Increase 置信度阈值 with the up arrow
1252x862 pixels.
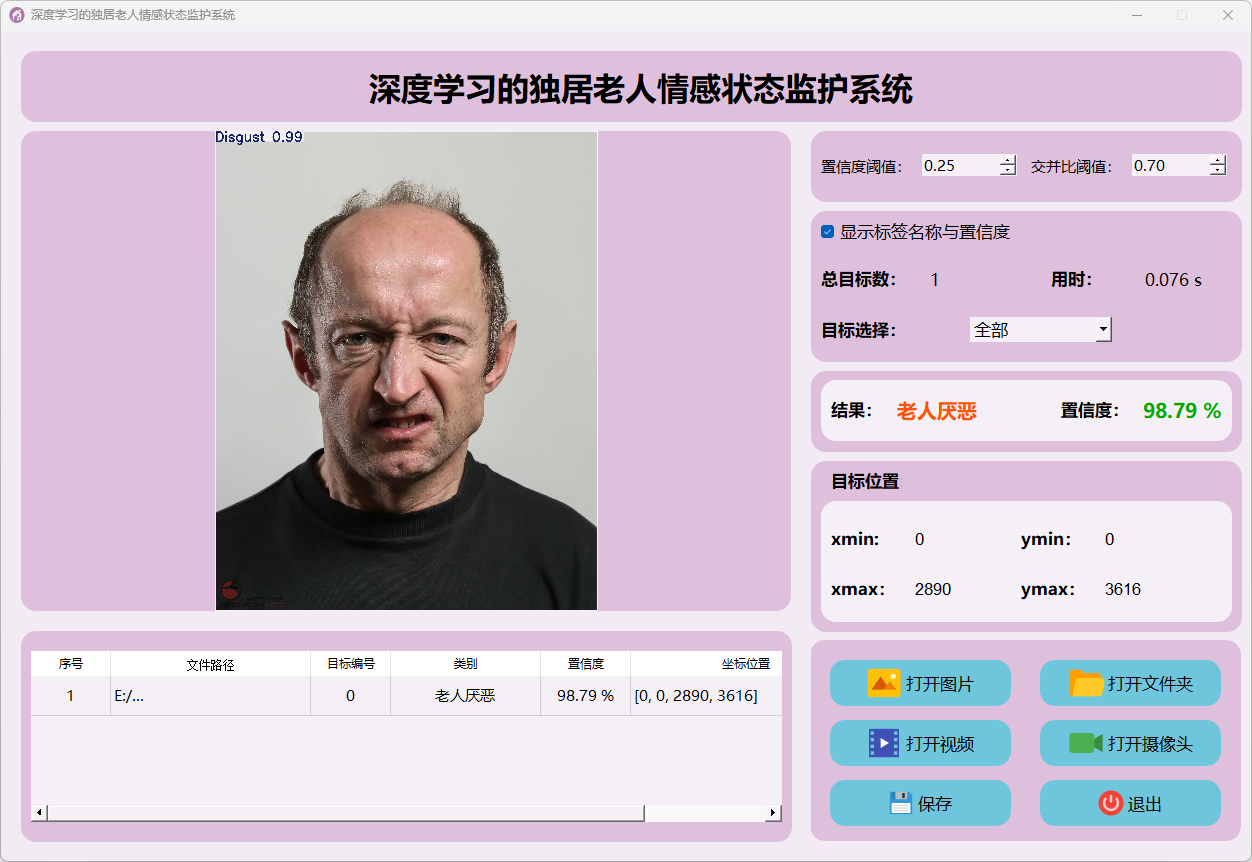tap(1007, 160)
